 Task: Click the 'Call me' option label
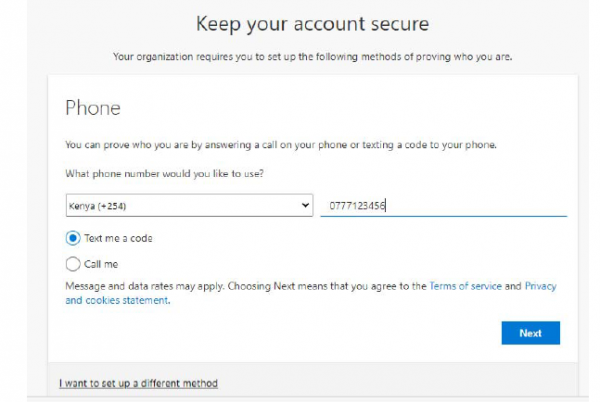pyautogui.click(x=101, y=265)
